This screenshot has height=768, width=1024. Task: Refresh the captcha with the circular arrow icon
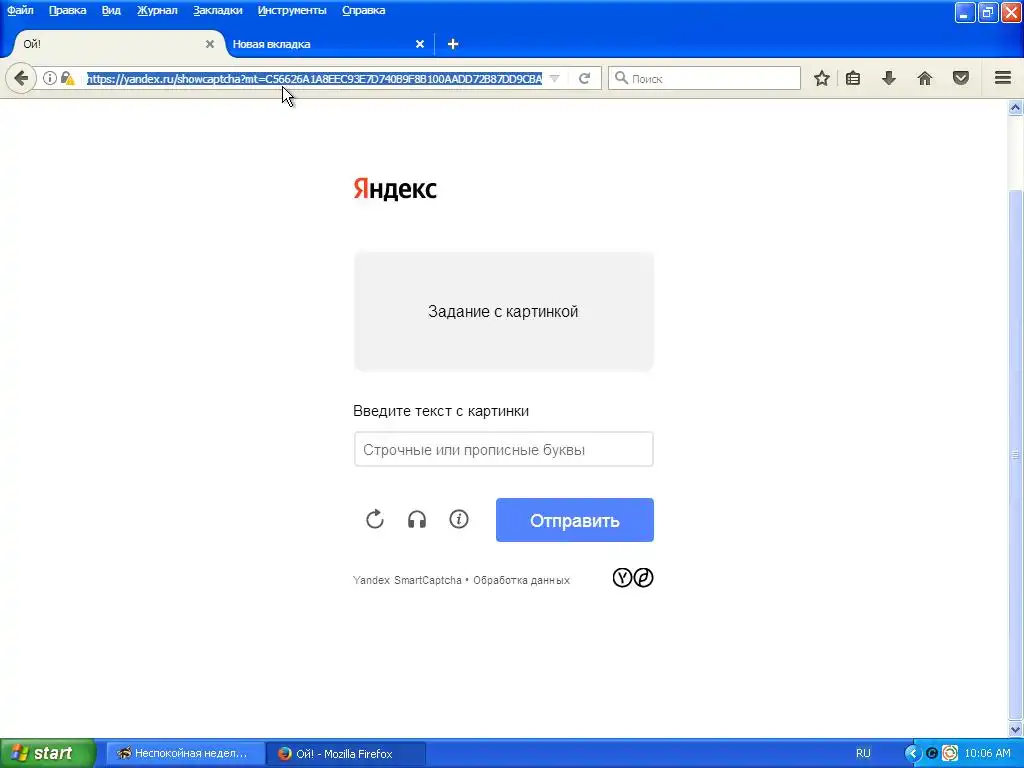pyautogui.click(x=375, y=520)
